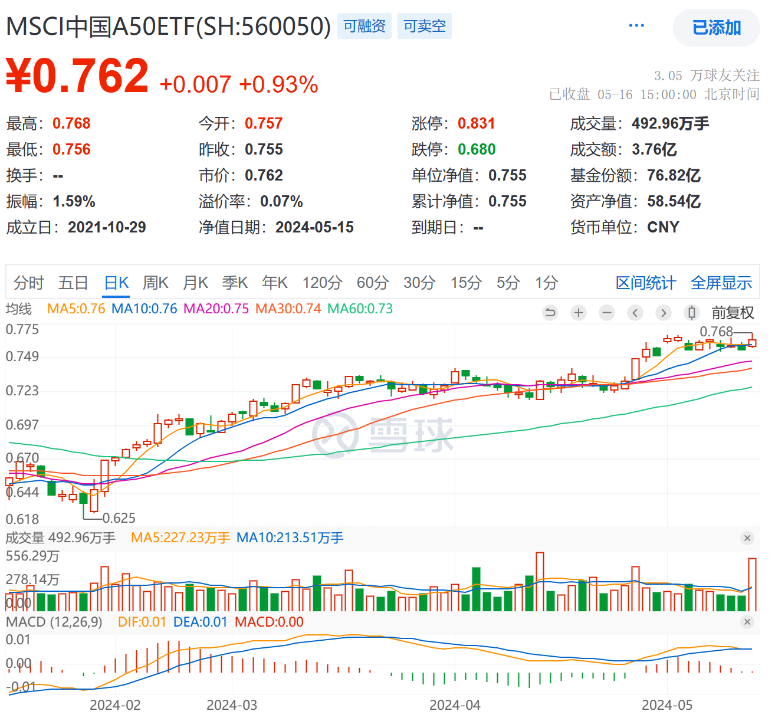This screenshot has width=775, height=721.
Task: Click the 2024-04 date axis label
Action: tap(455, 705)
